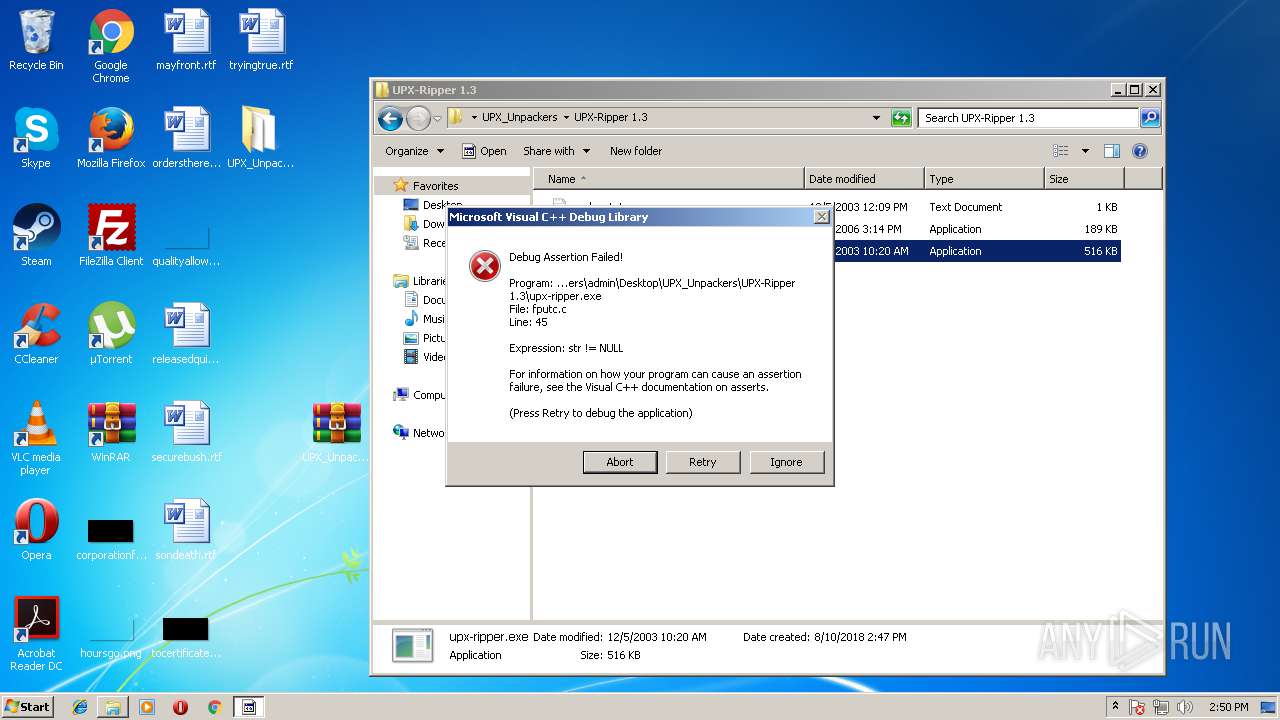Screen dimensions: 1280x720
Task: Refresh the folder with green arrows button
Action: coord(901,117)
